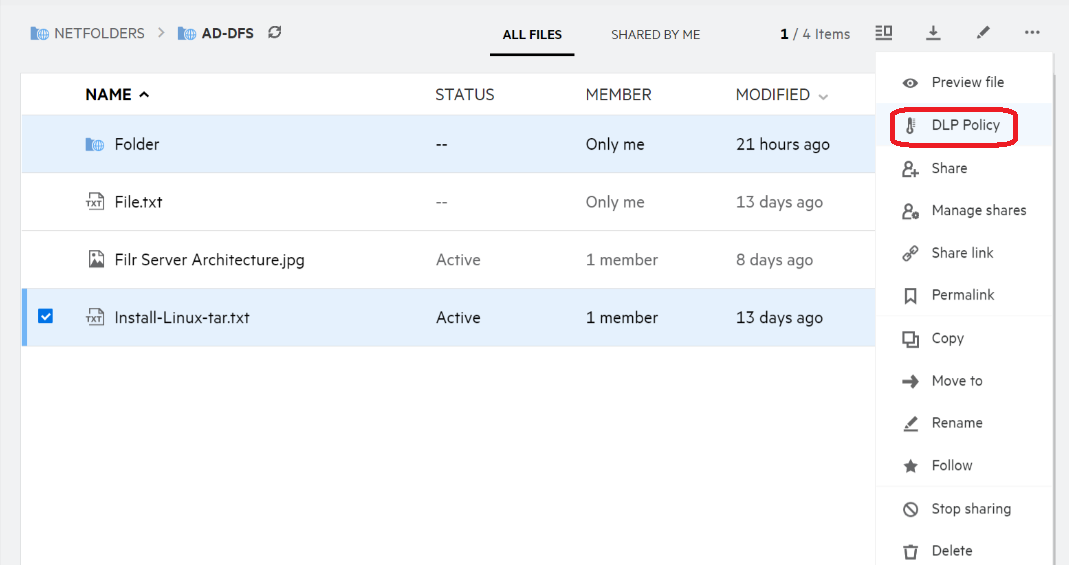Click the STATUS column header

click(x=464, y=95)
